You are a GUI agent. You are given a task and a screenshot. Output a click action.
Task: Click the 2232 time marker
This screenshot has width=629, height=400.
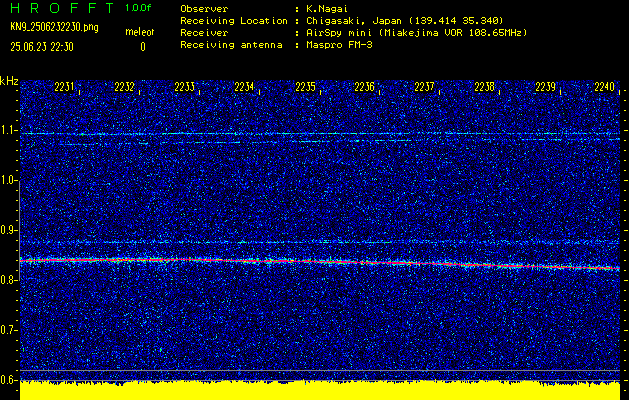pos(124,87)
